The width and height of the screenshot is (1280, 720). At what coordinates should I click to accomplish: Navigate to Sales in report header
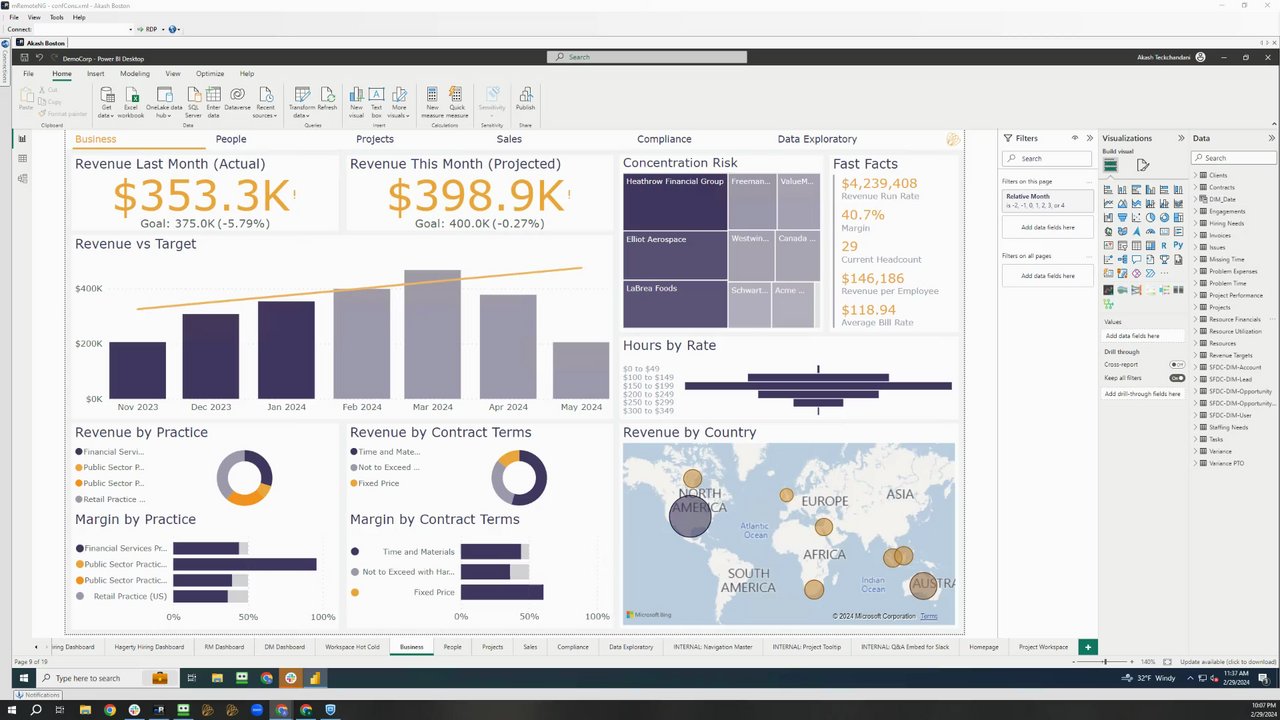pyautogui.click(x=509, y=139)
